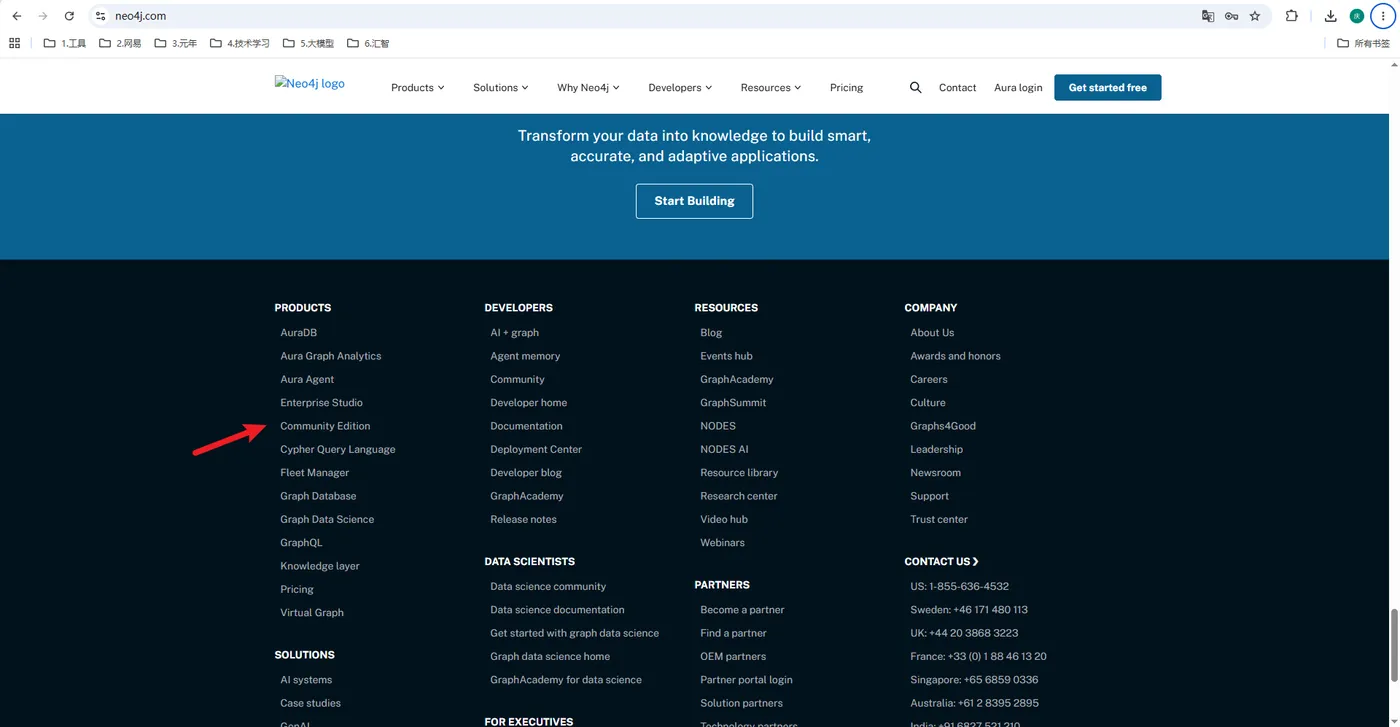Screen dimensions: 1400x727
Task: Open the Chrome profile avatar
Action: (1357, 16)
